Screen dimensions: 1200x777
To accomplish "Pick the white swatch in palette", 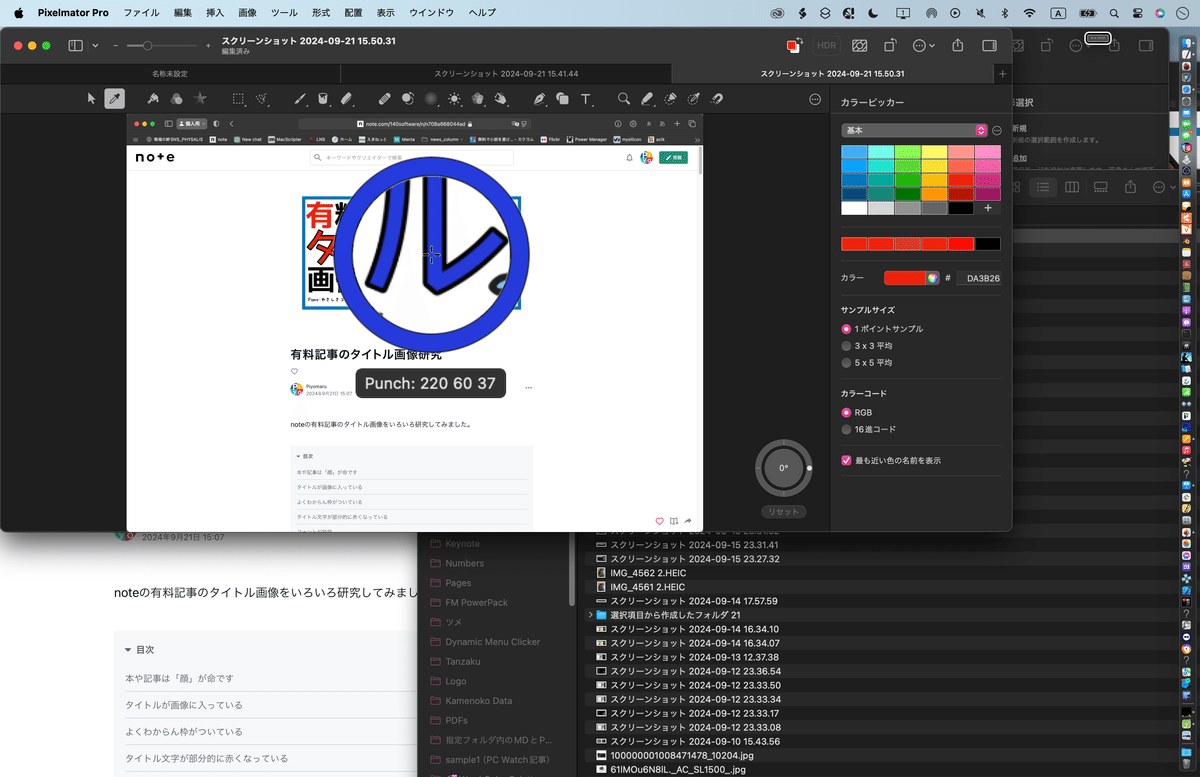I will tap(854, 208).
